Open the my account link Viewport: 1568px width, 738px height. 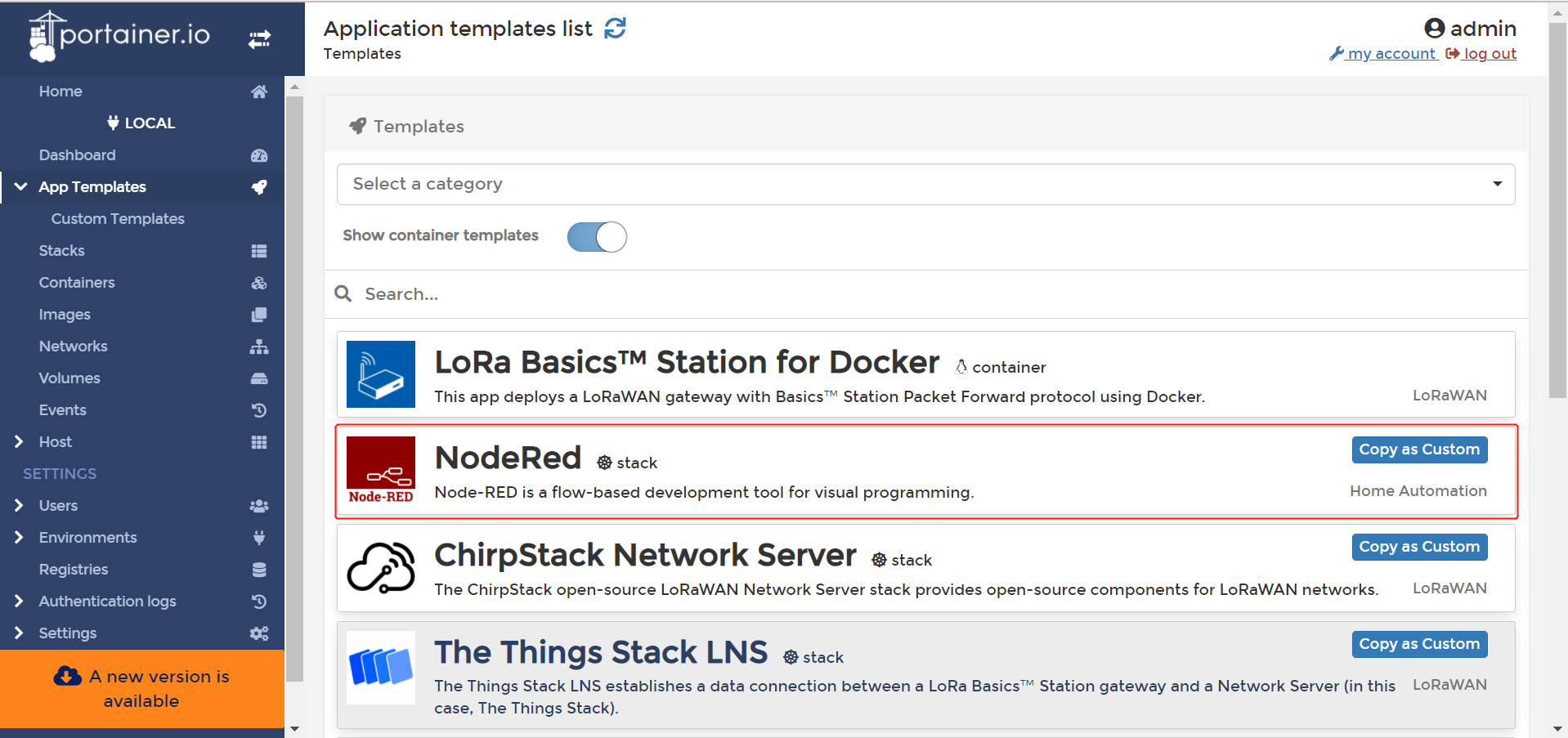(x=1383, y=54)
